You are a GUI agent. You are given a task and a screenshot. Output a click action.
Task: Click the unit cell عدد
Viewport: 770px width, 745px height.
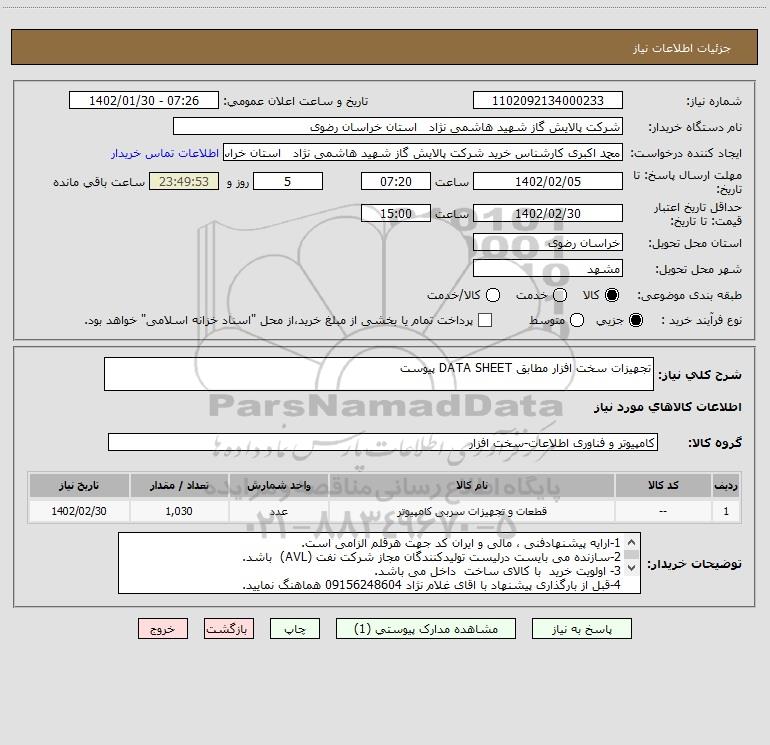pos(278,511)
